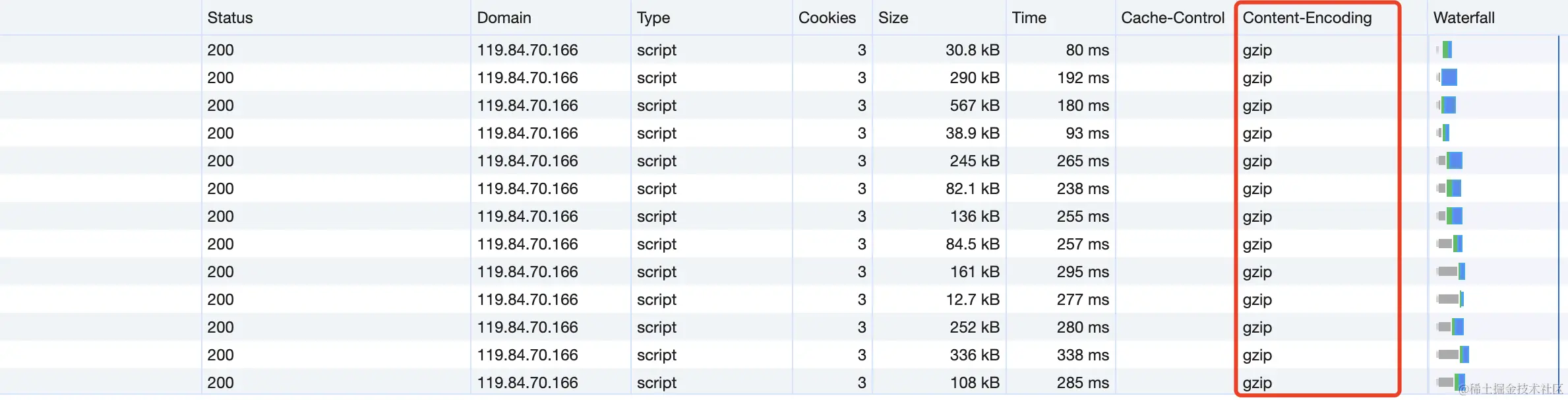Sort the table by Status column
Image resolution: width=1568 pixels, height=400 pixels.
click(230, 18)
